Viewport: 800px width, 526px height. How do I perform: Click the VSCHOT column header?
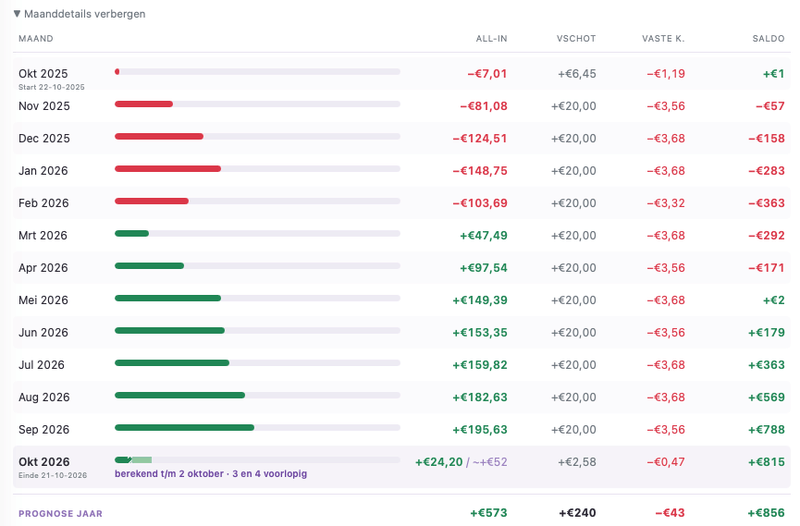click(576, 39)
